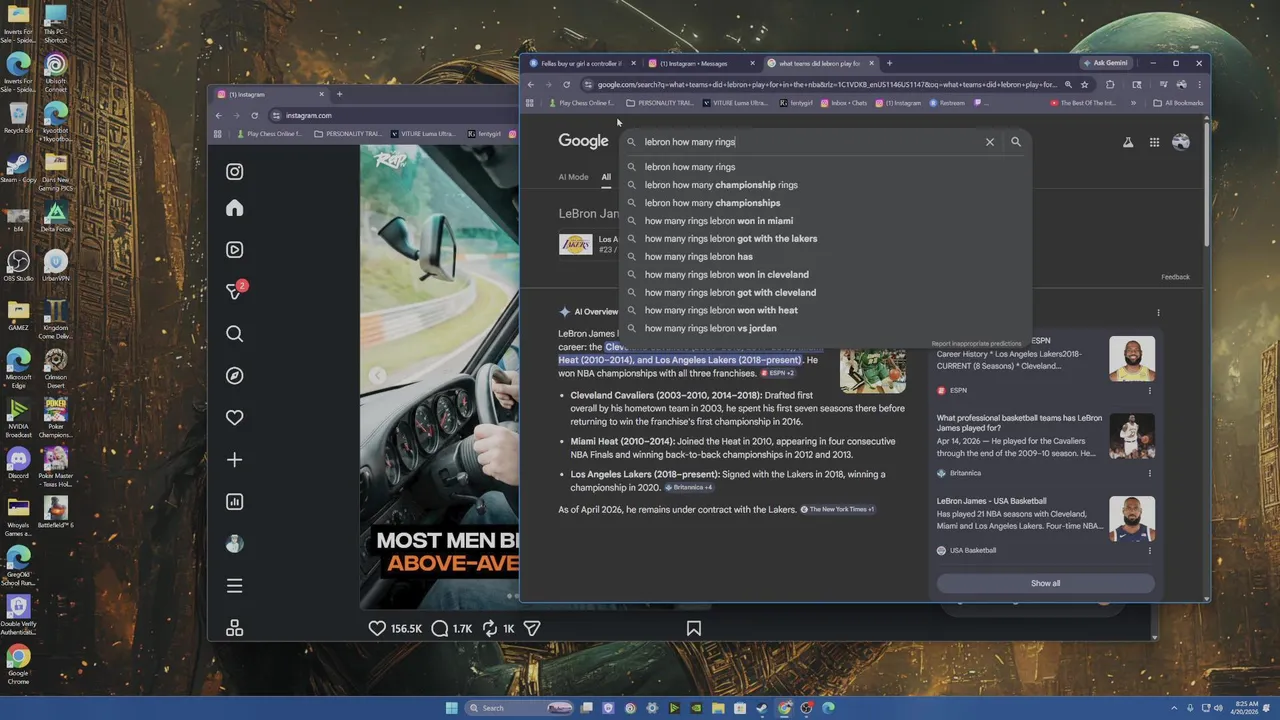Screen dimensions: 1280x720
Task: Open Instagram sidebar search icon
Action: click(x=234, y=334)
